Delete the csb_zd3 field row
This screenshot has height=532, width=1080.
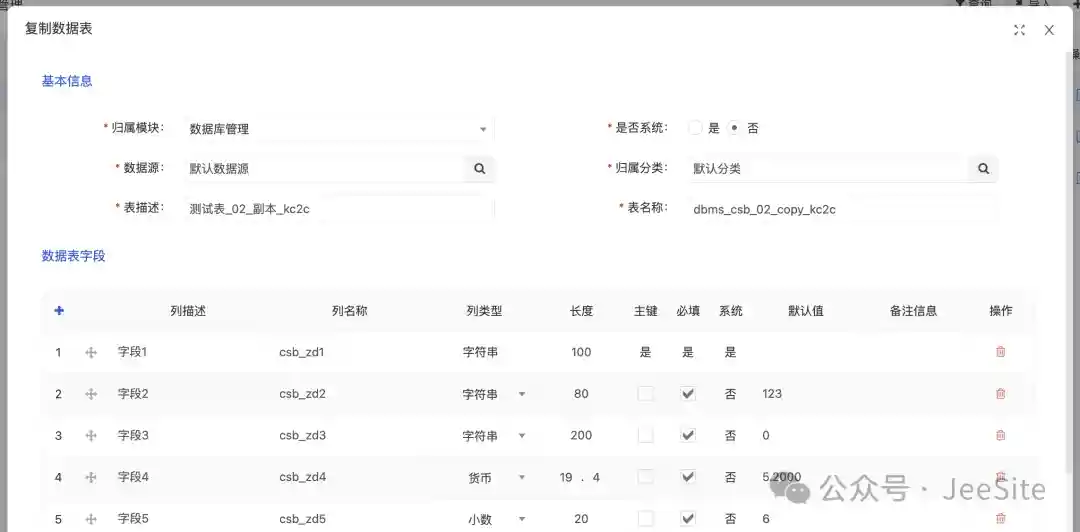tap(1001, 435)
